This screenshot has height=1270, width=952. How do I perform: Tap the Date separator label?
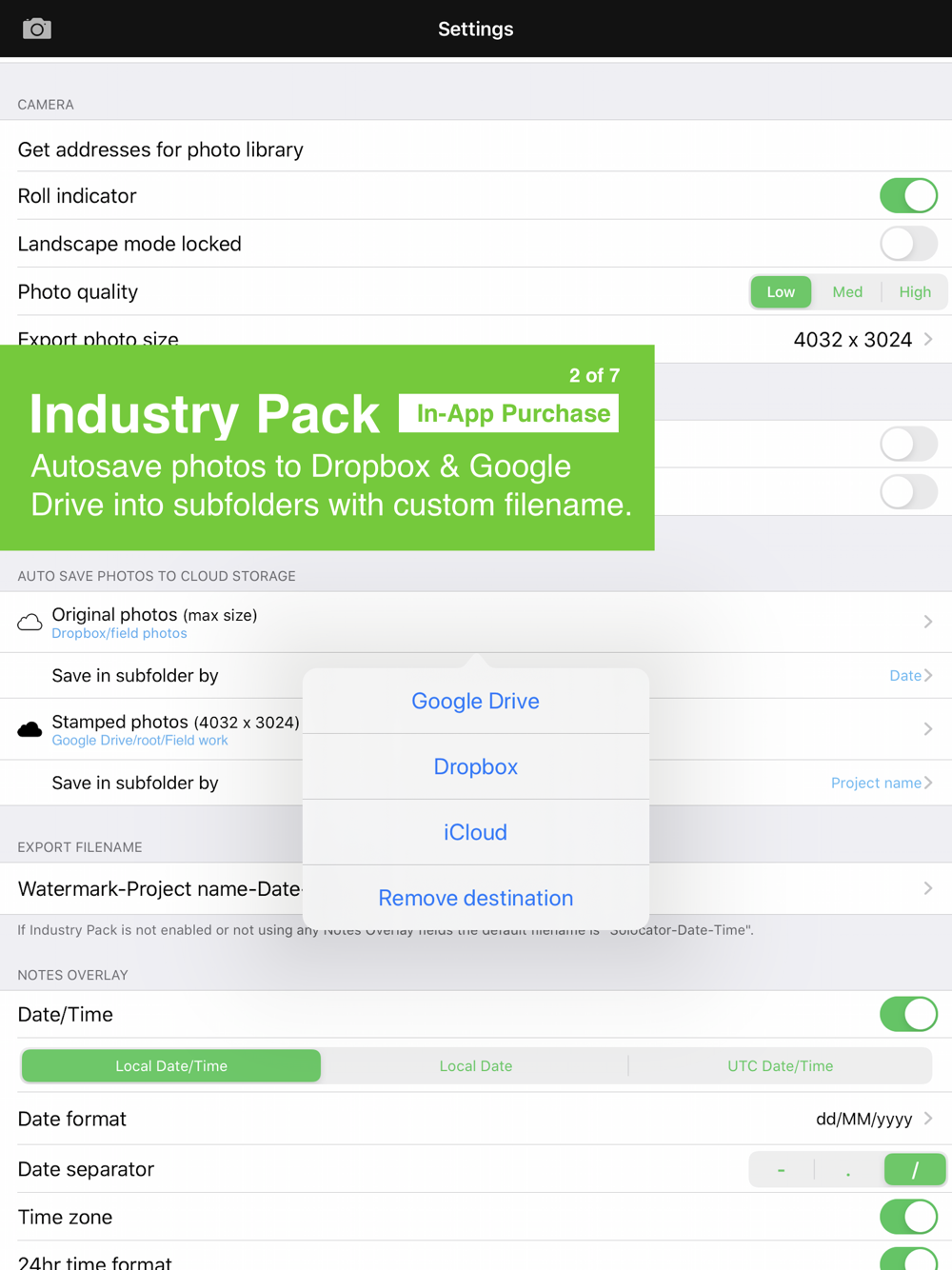(x=86, y=1170)
